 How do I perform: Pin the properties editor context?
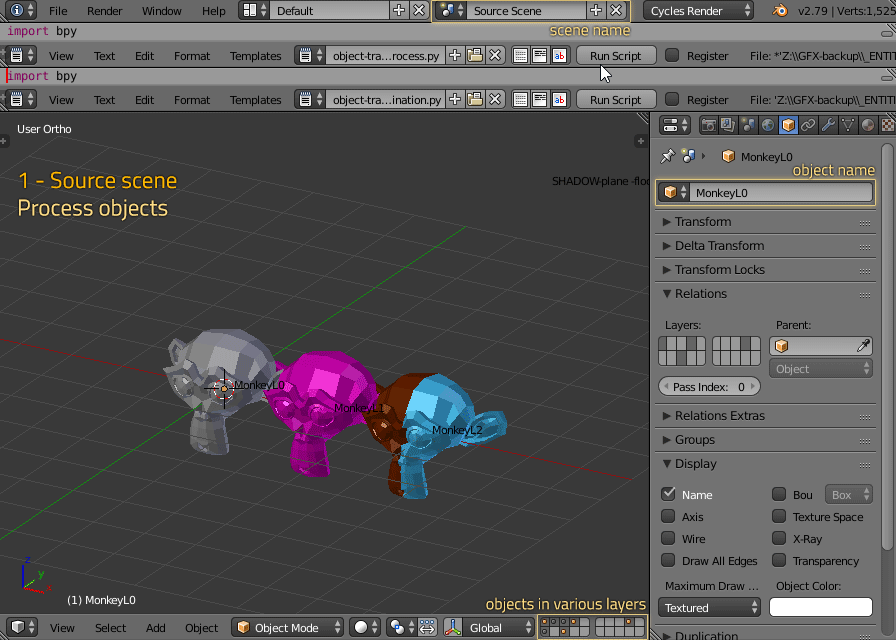[x=667, y=156]
